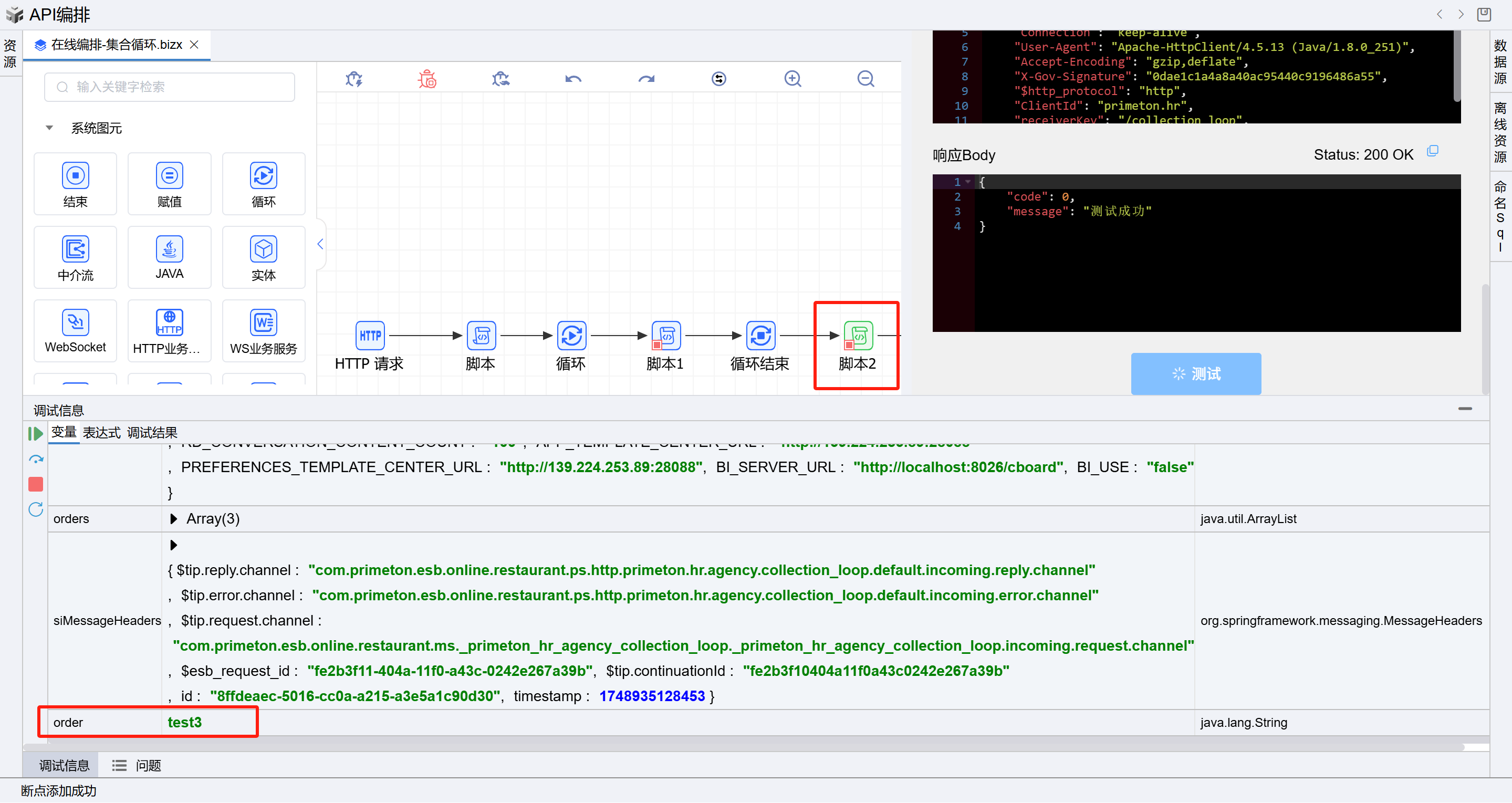The height and width of the screenshot is (803, 1512).
Task: Click the undo arrow in canvas toolbar
Action: click(x=573, y=79)
